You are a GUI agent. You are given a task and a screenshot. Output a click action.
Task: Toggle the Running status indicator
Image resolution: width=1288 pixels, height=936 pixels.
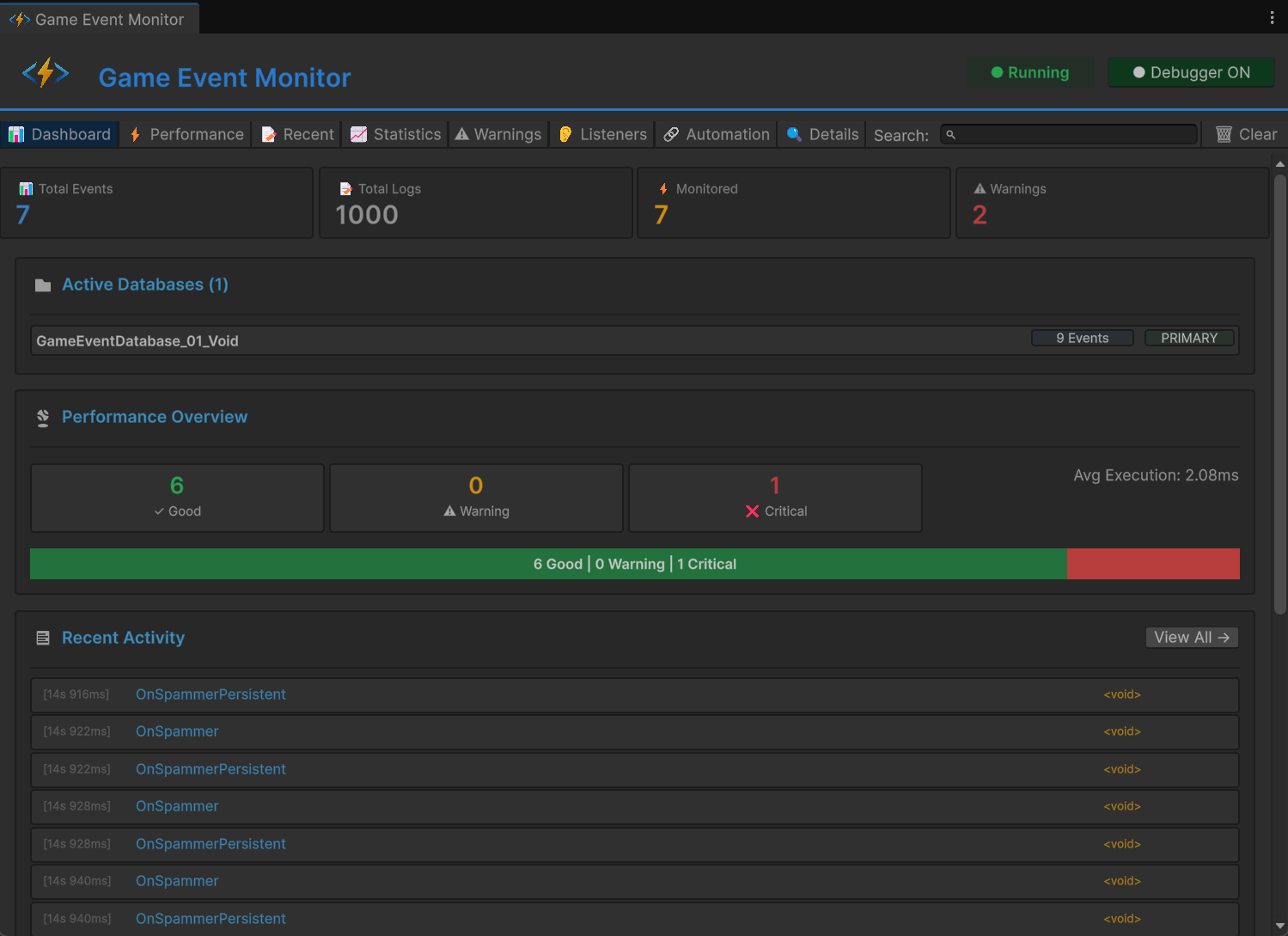pos(1029,72)
